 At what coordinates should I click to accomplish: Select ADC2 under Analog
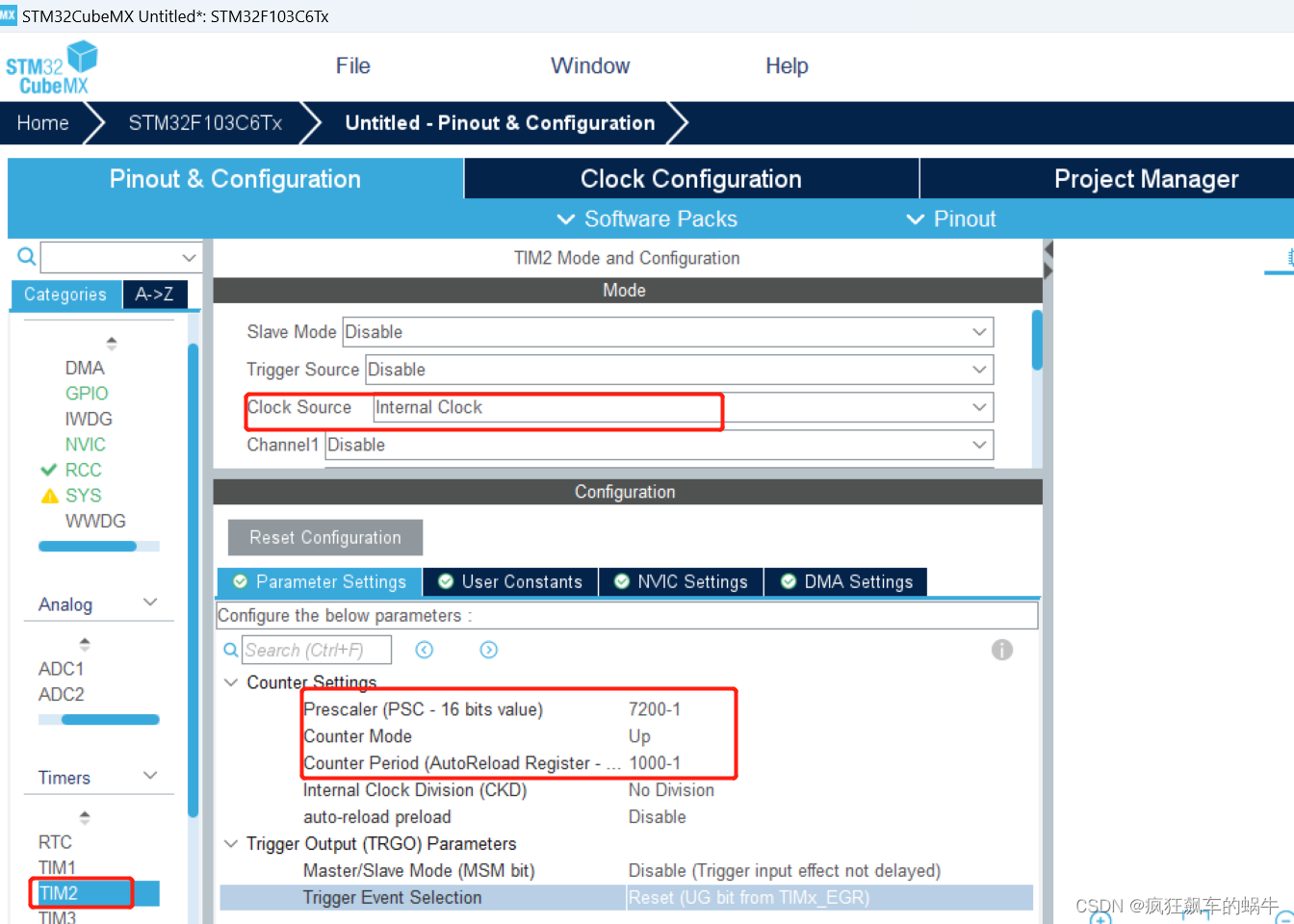click(61, 694)
